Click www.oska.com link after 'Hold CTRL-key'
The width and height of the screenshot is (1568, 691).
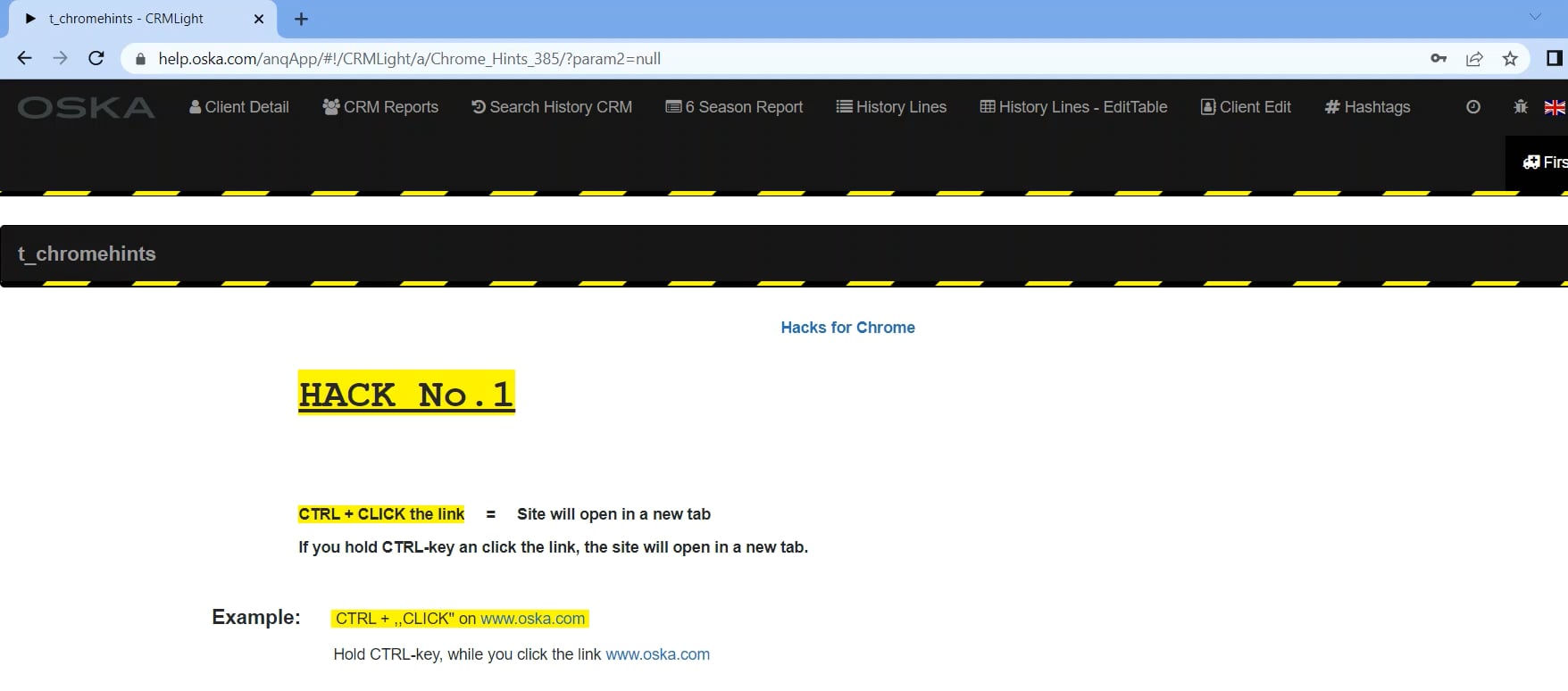coord(657,654)
